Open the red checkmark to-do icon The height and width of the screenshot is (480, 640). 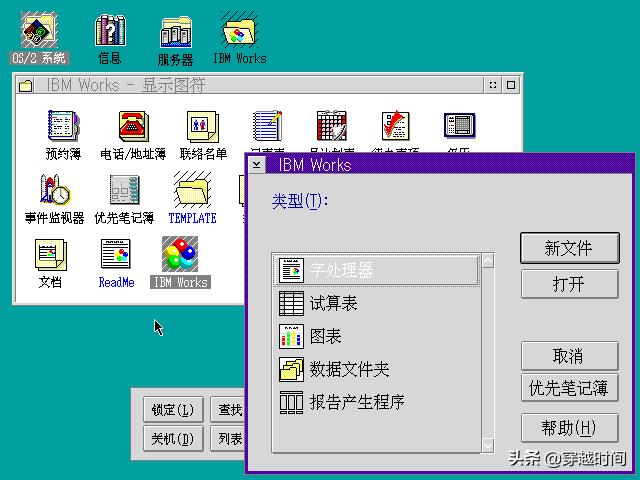coord(395,126)
